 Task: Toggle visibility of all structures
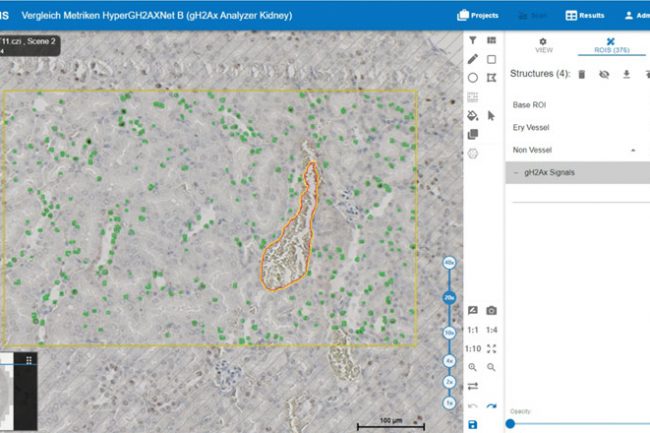click(x=603, y=74)
